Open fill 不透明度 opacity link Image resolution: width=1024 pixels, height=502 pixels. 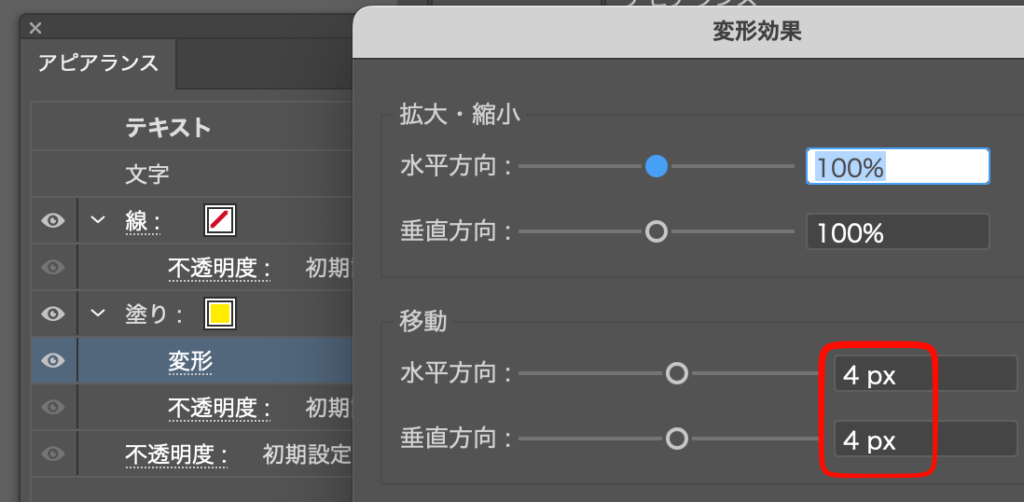point(219,408)
